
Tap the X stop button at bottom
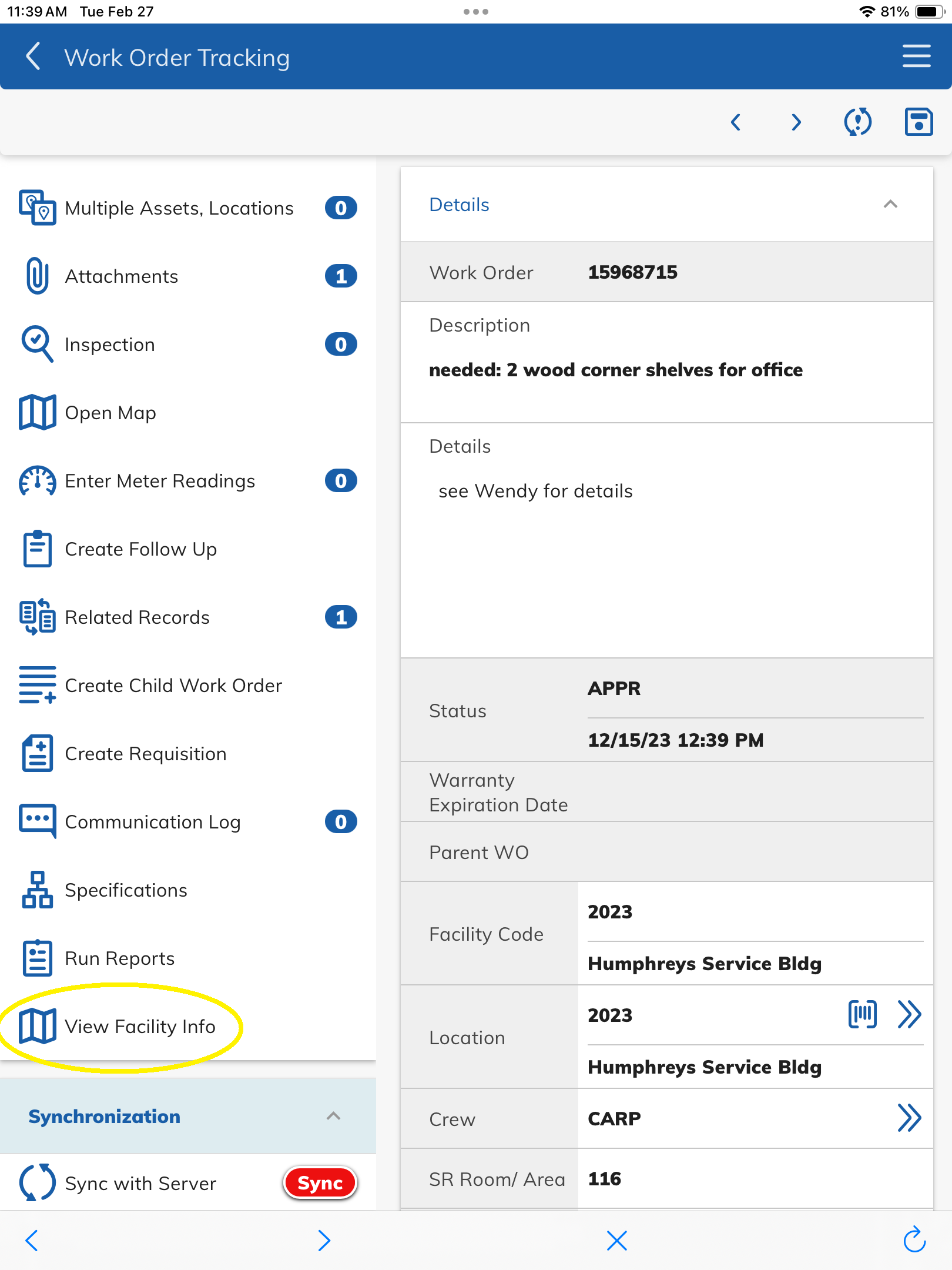click(x=616, y=1241)
